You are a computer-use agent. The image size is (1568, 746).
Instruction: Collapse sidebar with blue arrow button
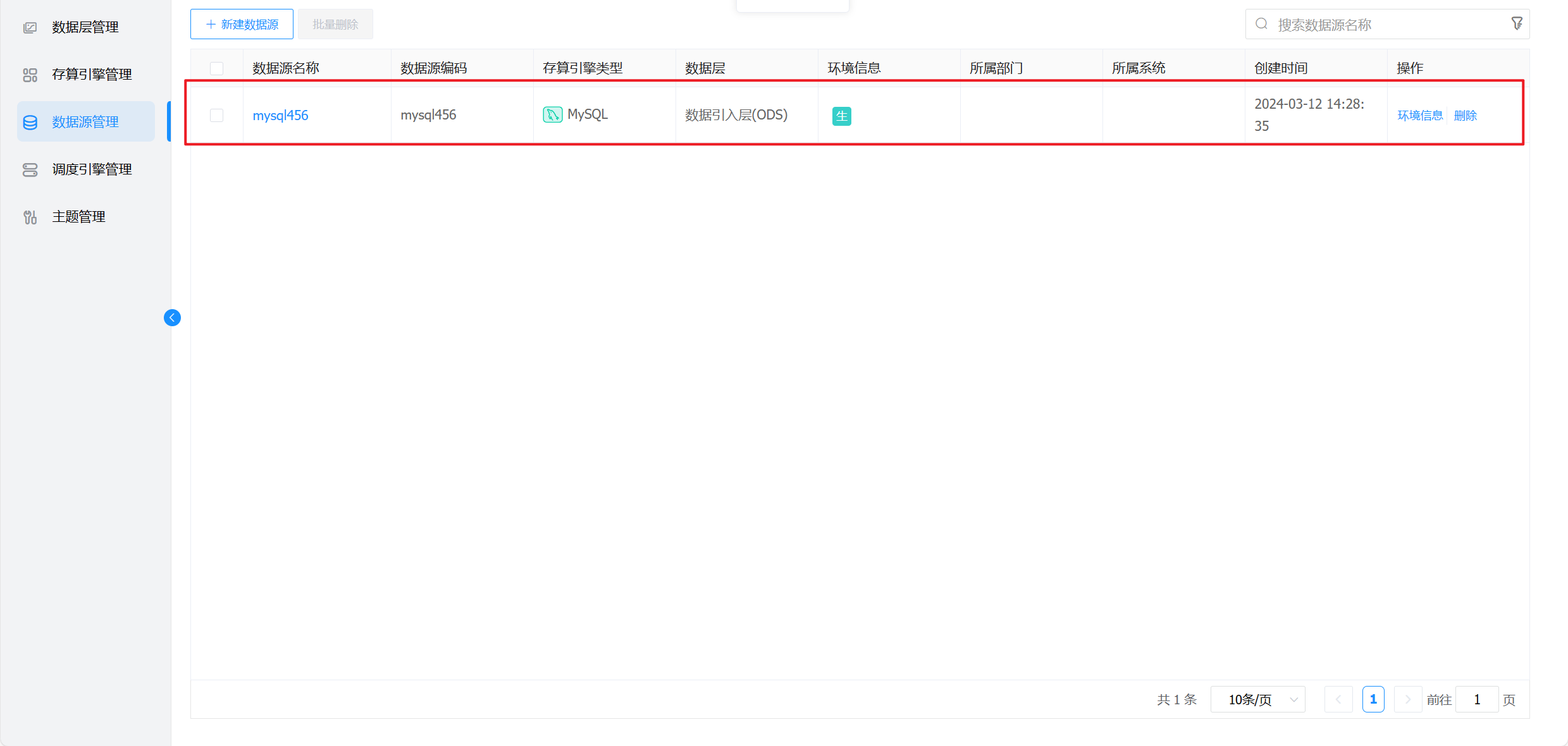point(172,317)
